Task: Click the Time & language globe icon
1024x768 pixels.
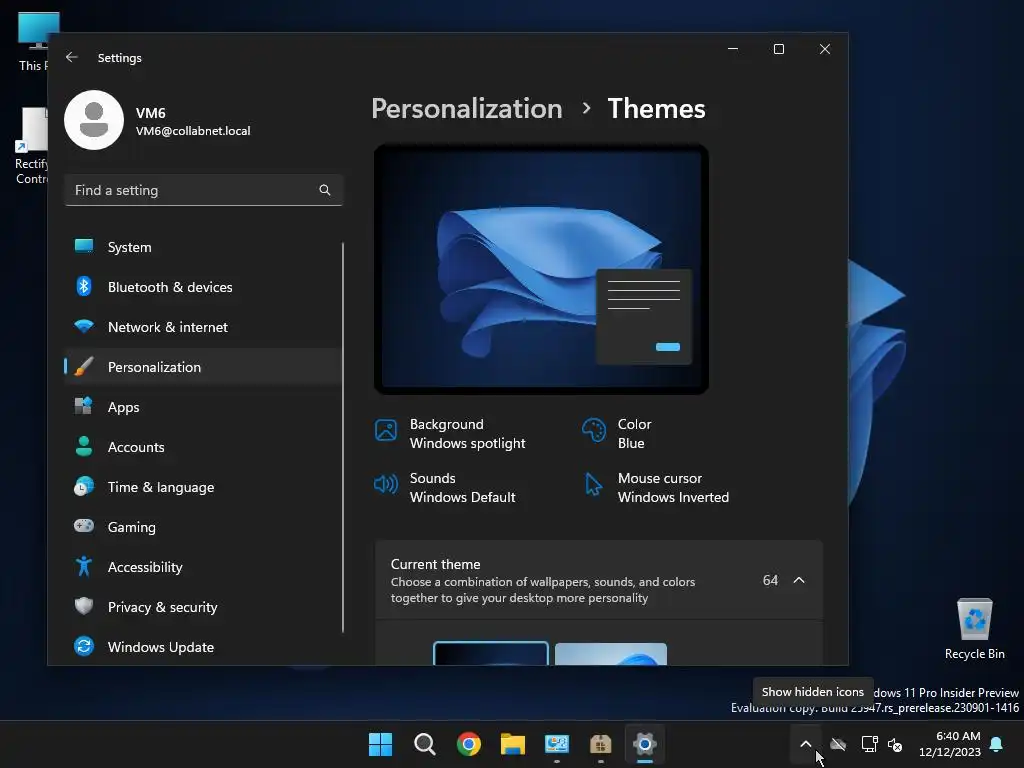Action: coord(84,487)
